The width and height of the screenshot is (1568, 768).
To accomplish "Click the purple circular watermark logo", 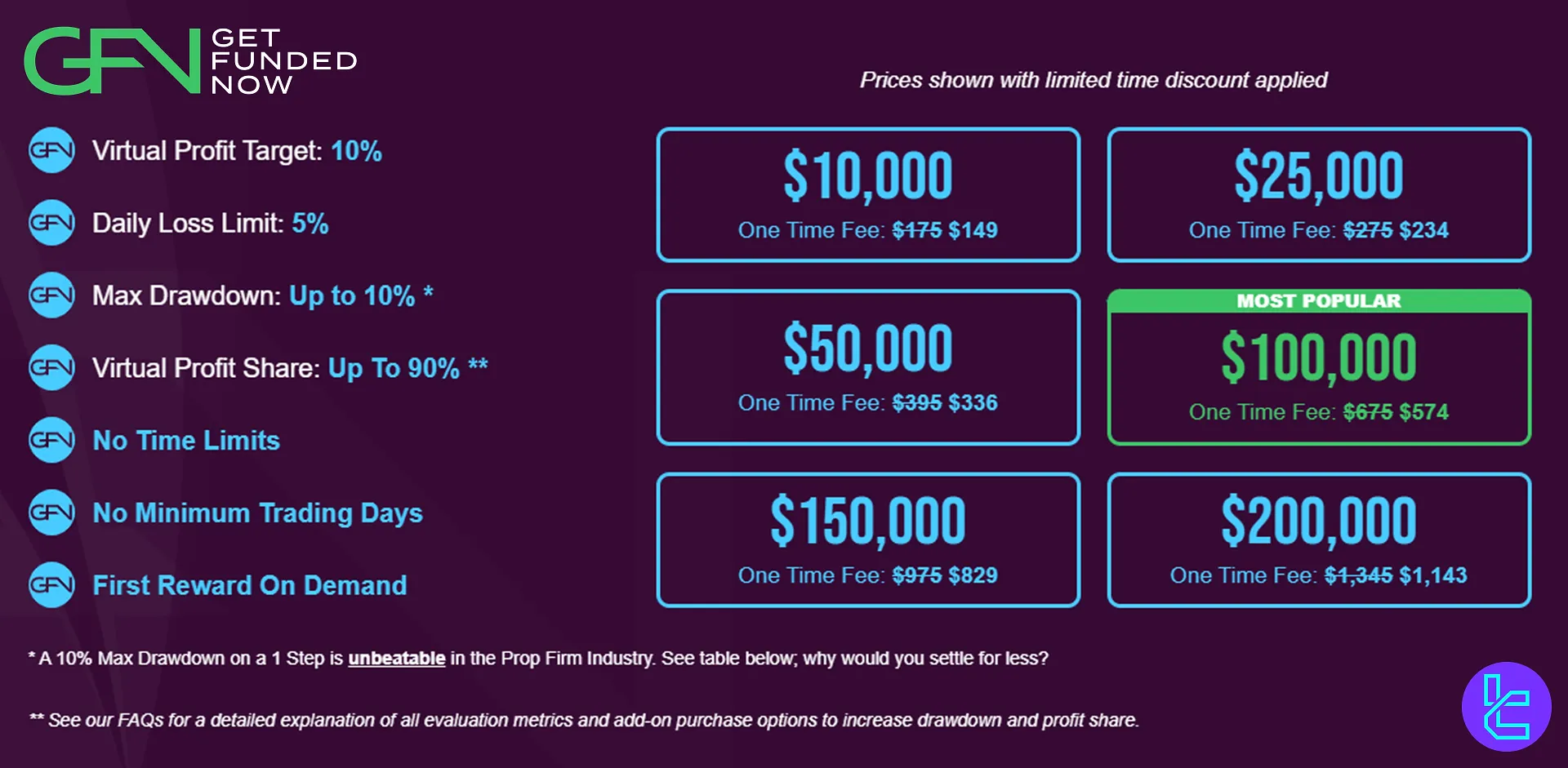I will point(1506,707).
